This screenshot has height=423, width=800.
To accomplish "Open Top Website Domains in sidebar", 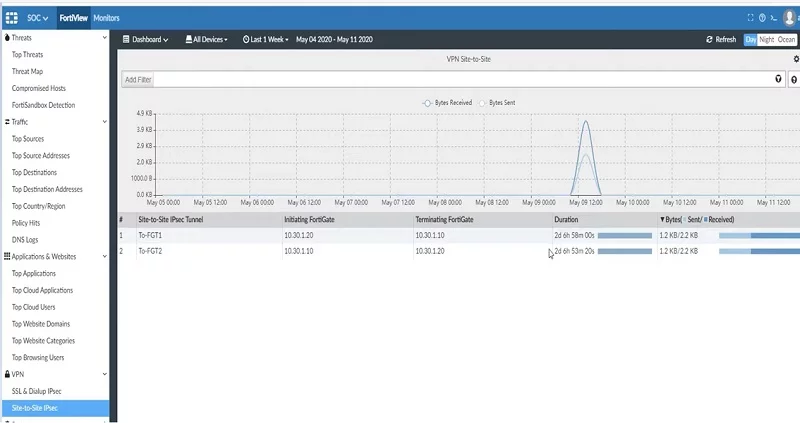I will [x=41, y=324].
